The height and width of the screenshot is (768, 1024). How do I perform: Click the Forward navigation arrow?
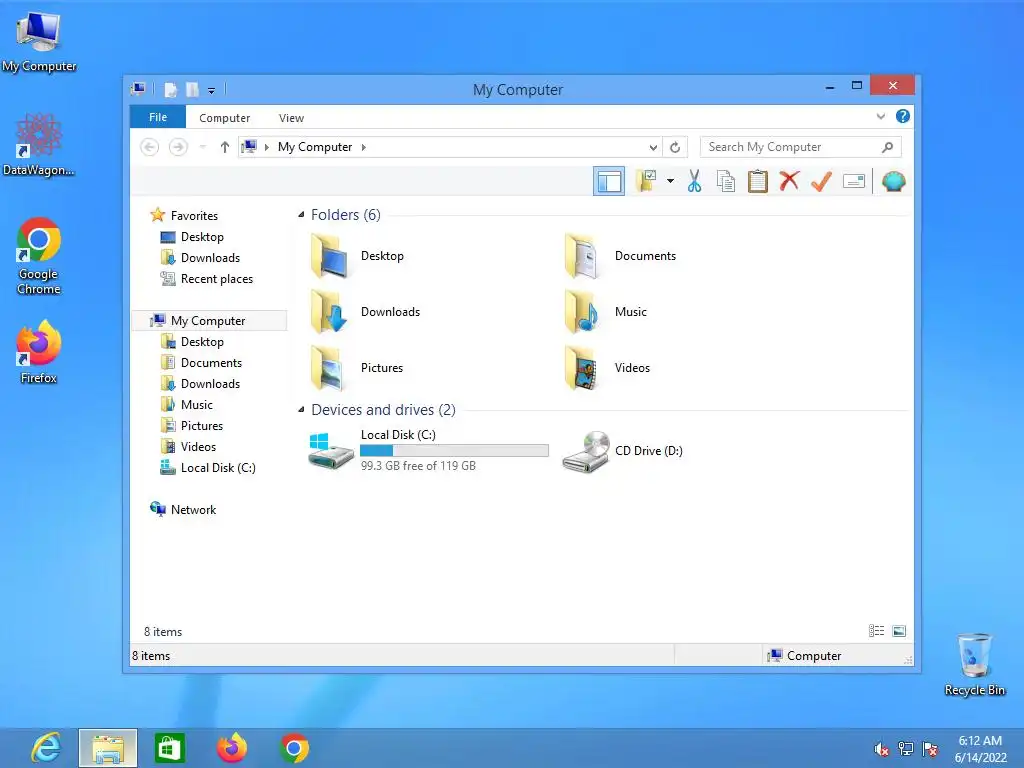178,147
